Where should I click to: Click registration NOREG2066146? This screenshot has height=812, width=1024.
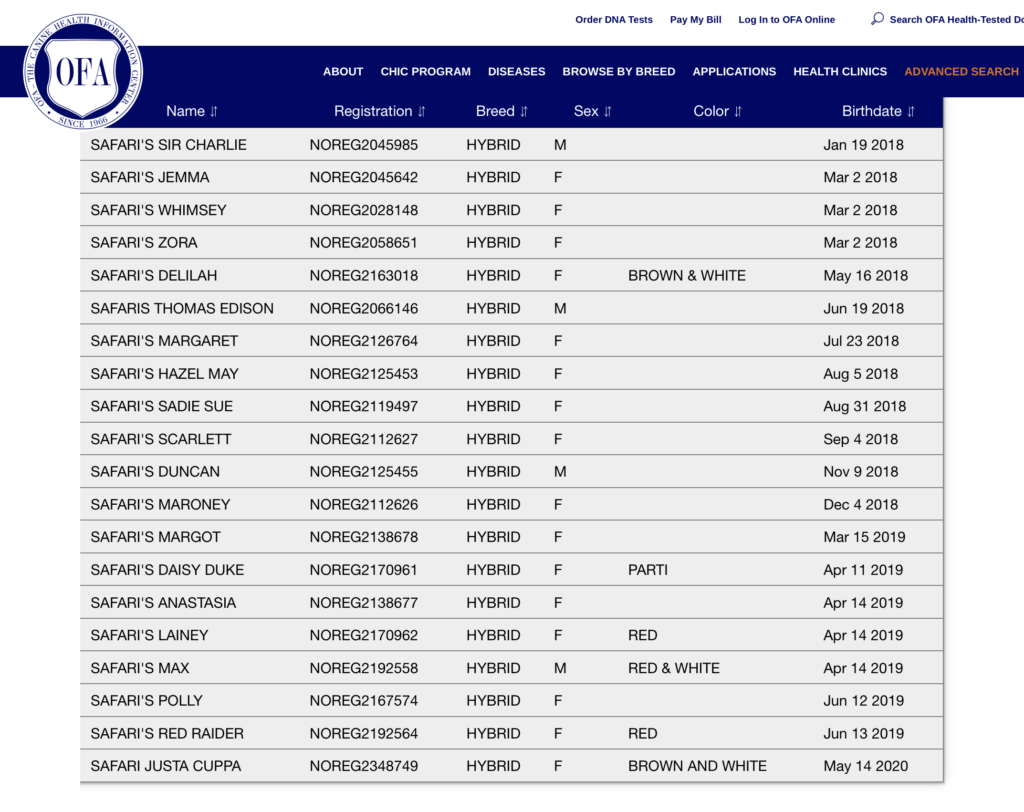(x=364, y=308)
